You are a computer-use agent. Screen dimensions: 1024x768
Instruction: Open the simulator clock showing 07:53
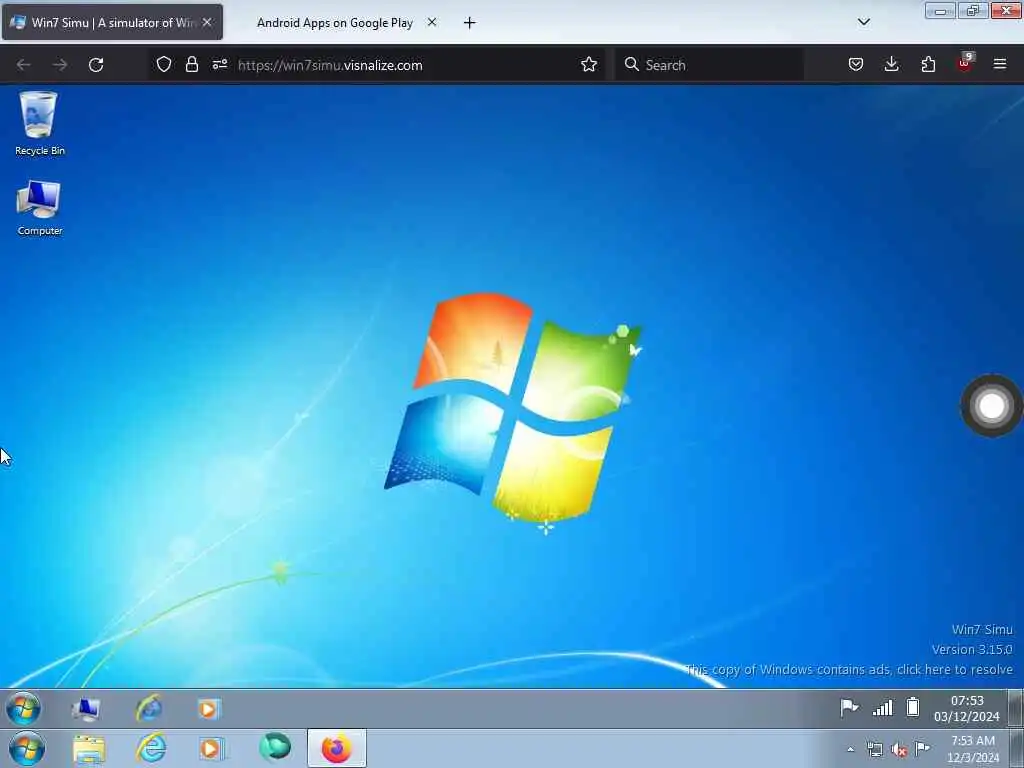(x=967, y=709)
